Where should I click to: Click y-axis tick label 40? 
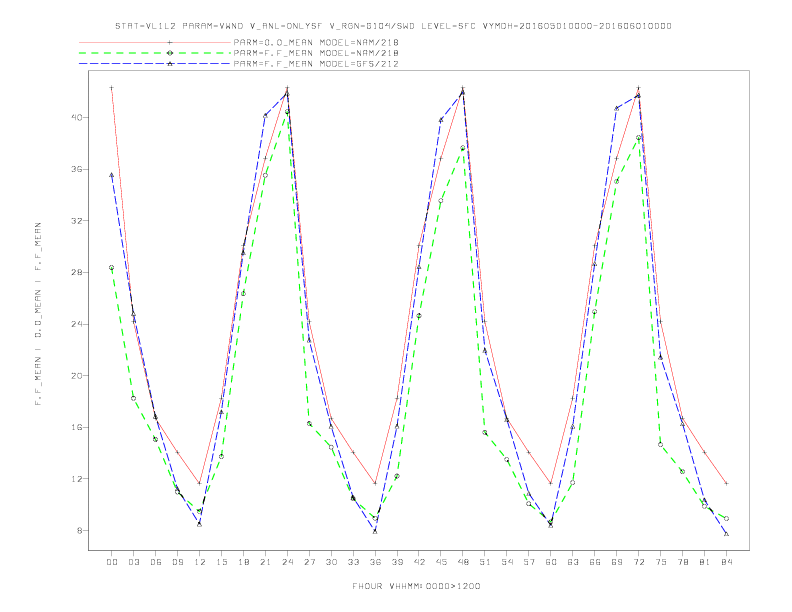click(x=78, y=117)
